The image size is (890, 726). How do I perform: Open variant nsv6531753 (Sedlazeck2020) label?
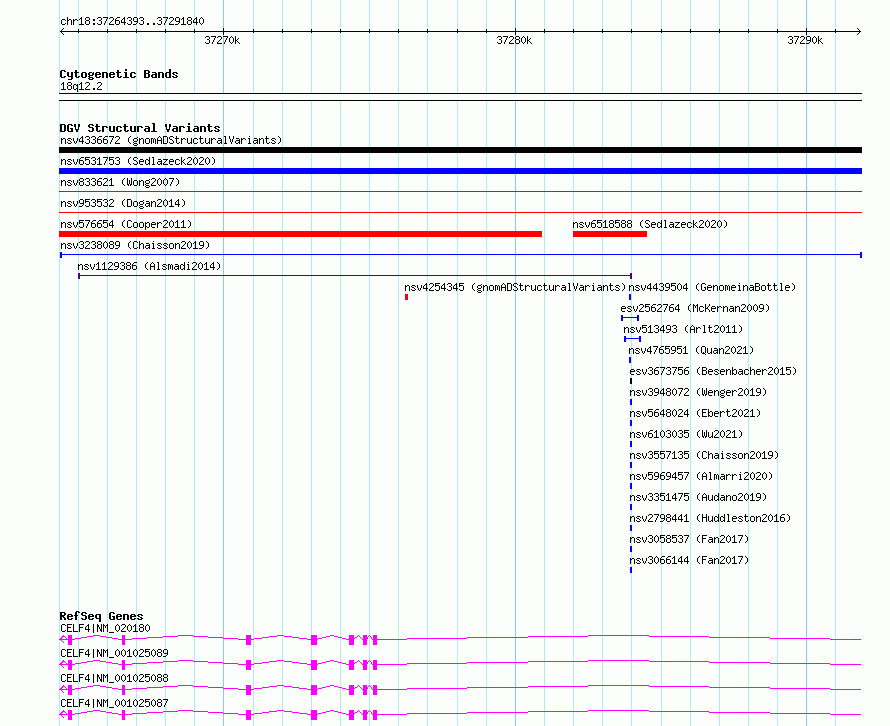tap(138, 161)
